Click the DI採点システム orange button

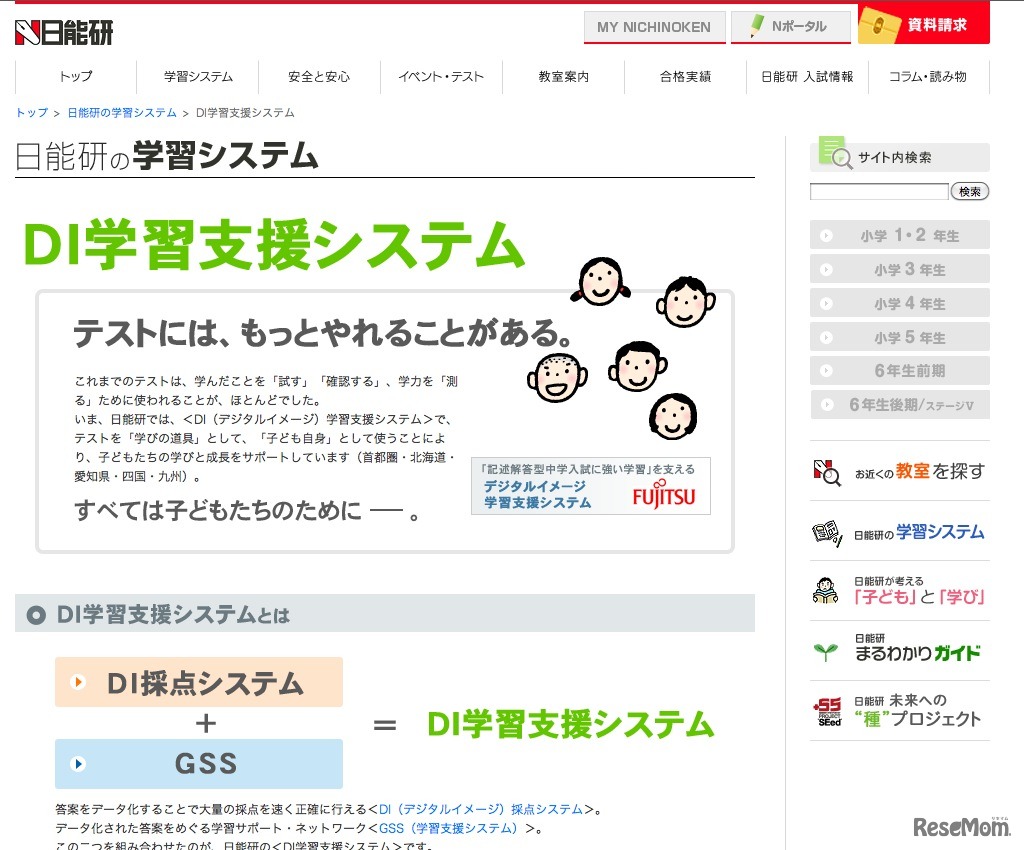pyautogui.click(x=199, y=682)
